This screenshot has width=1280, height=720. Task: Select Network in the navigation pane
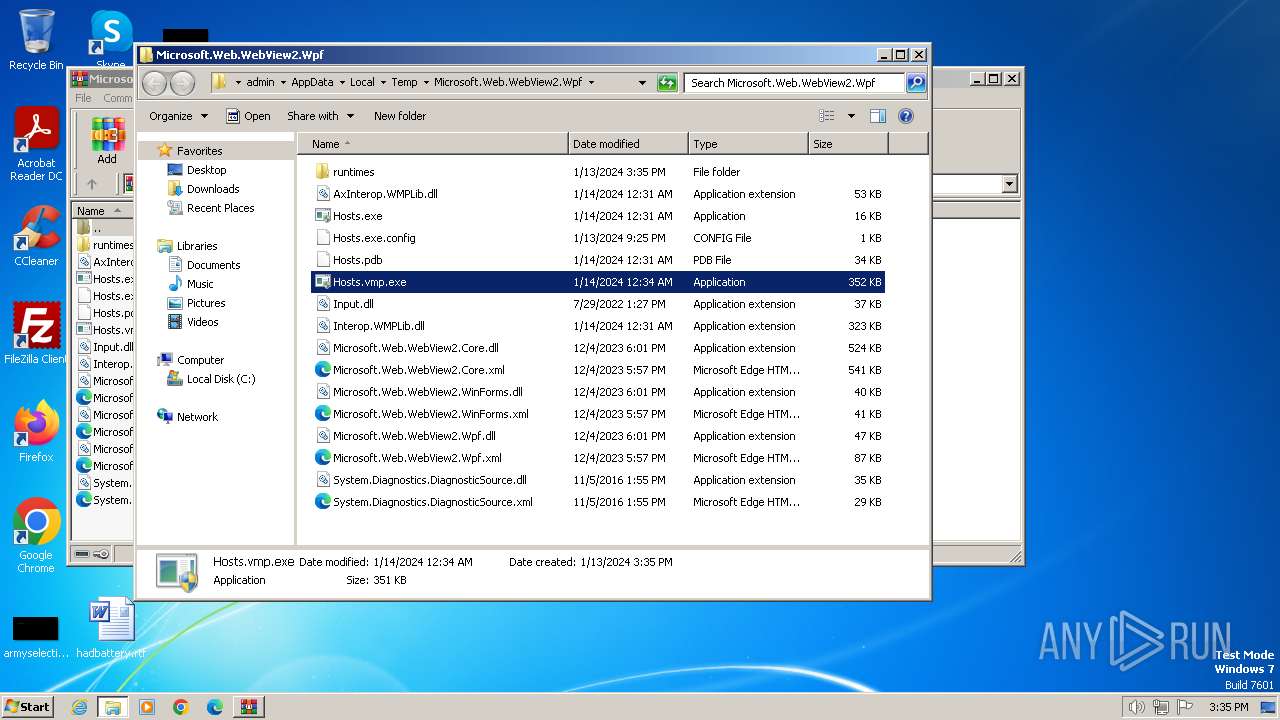(x=197, y=417)
